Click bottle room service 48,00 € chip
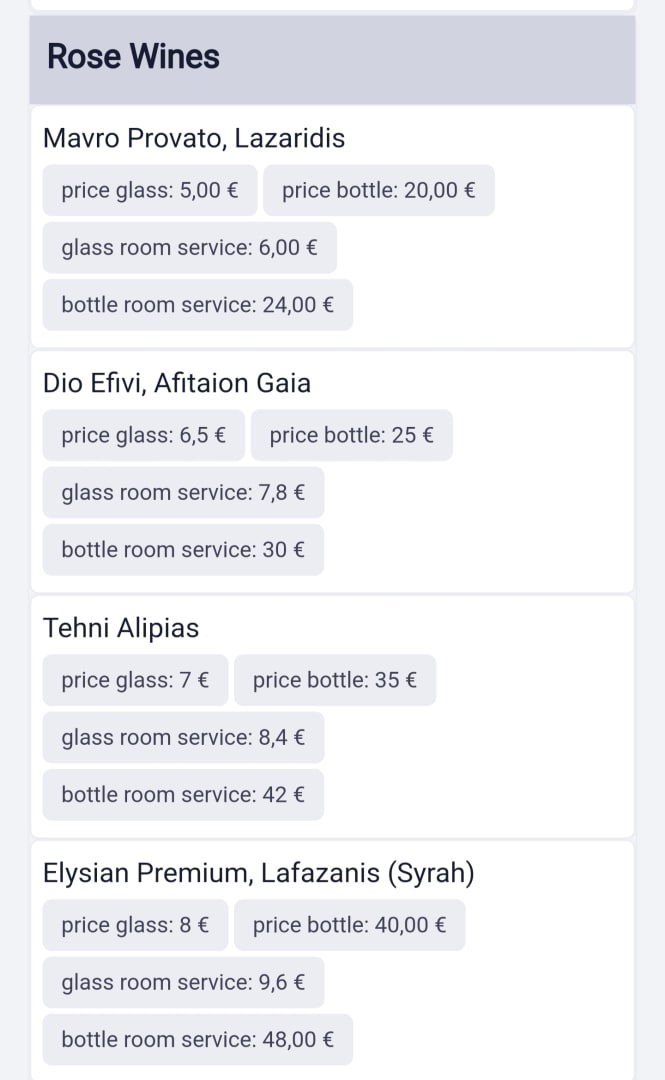665x1080 pixels. tap(197, 1039)
